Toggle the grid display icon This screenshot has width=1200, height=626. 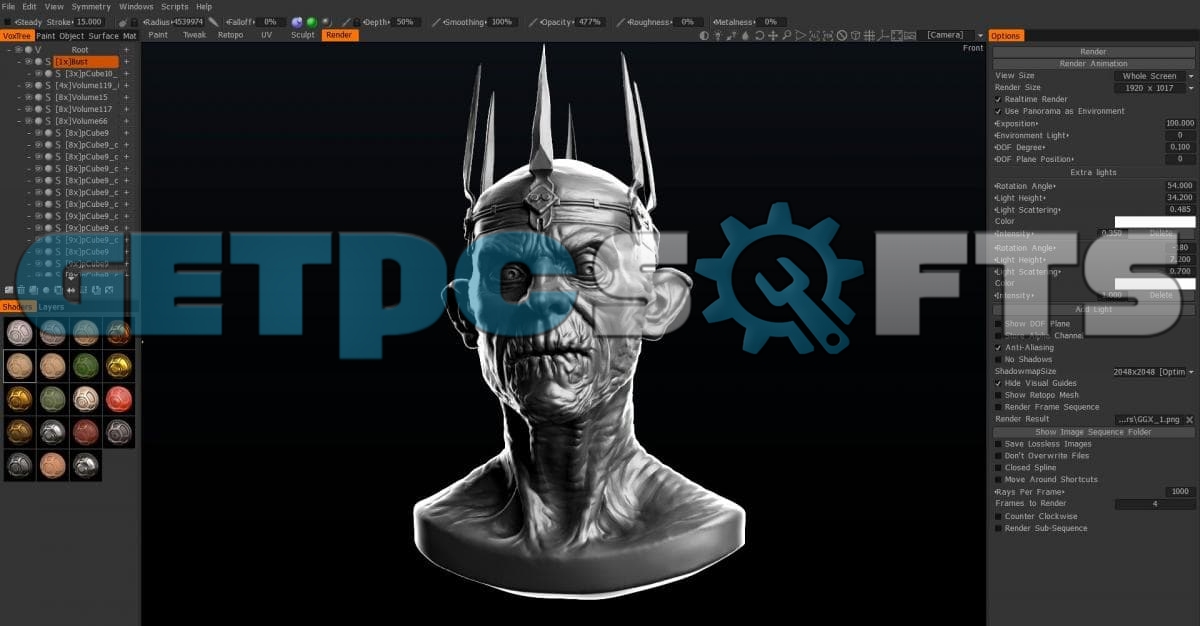click(x=869, y=35)
